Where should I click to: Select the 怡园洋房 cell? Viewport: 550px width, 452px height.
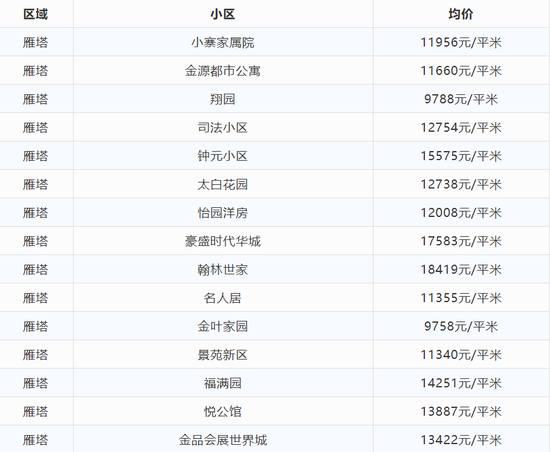coord(223,213)
